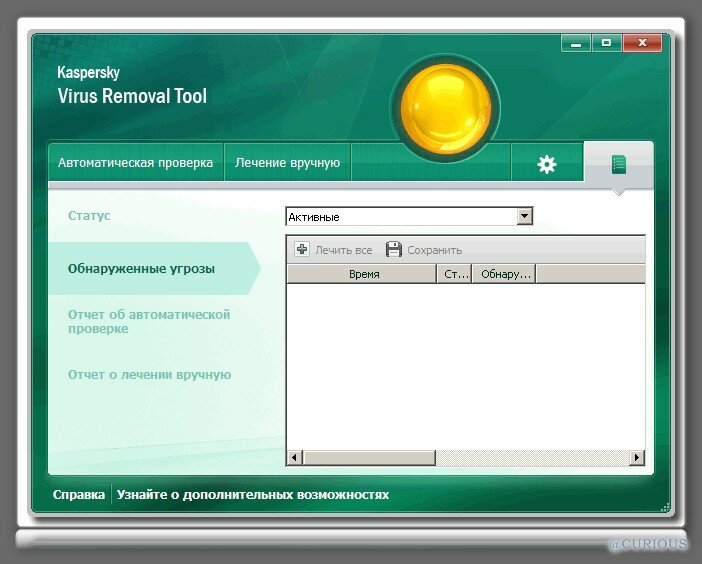
Task: Open the settings gear tab
Action: [x=547, y=164]
